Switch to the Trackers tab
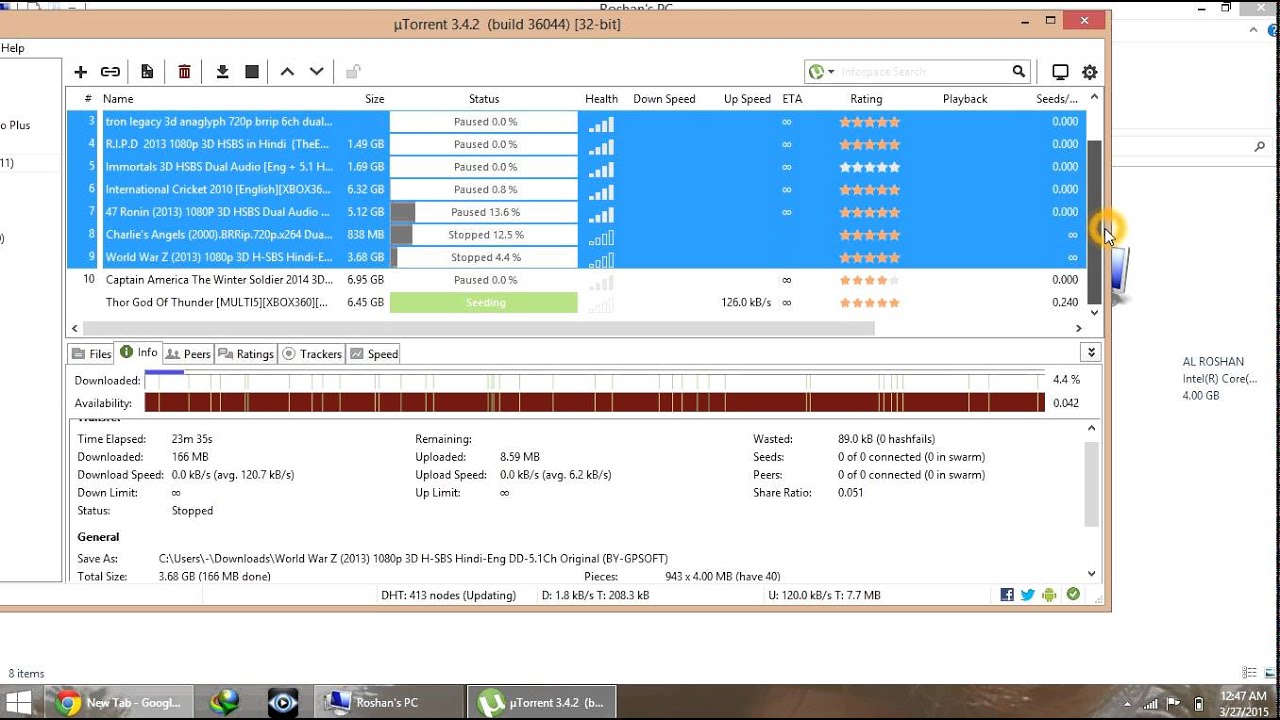Image resolution: width=1280 pixels, height=720 pixels. tap(312, 354)
